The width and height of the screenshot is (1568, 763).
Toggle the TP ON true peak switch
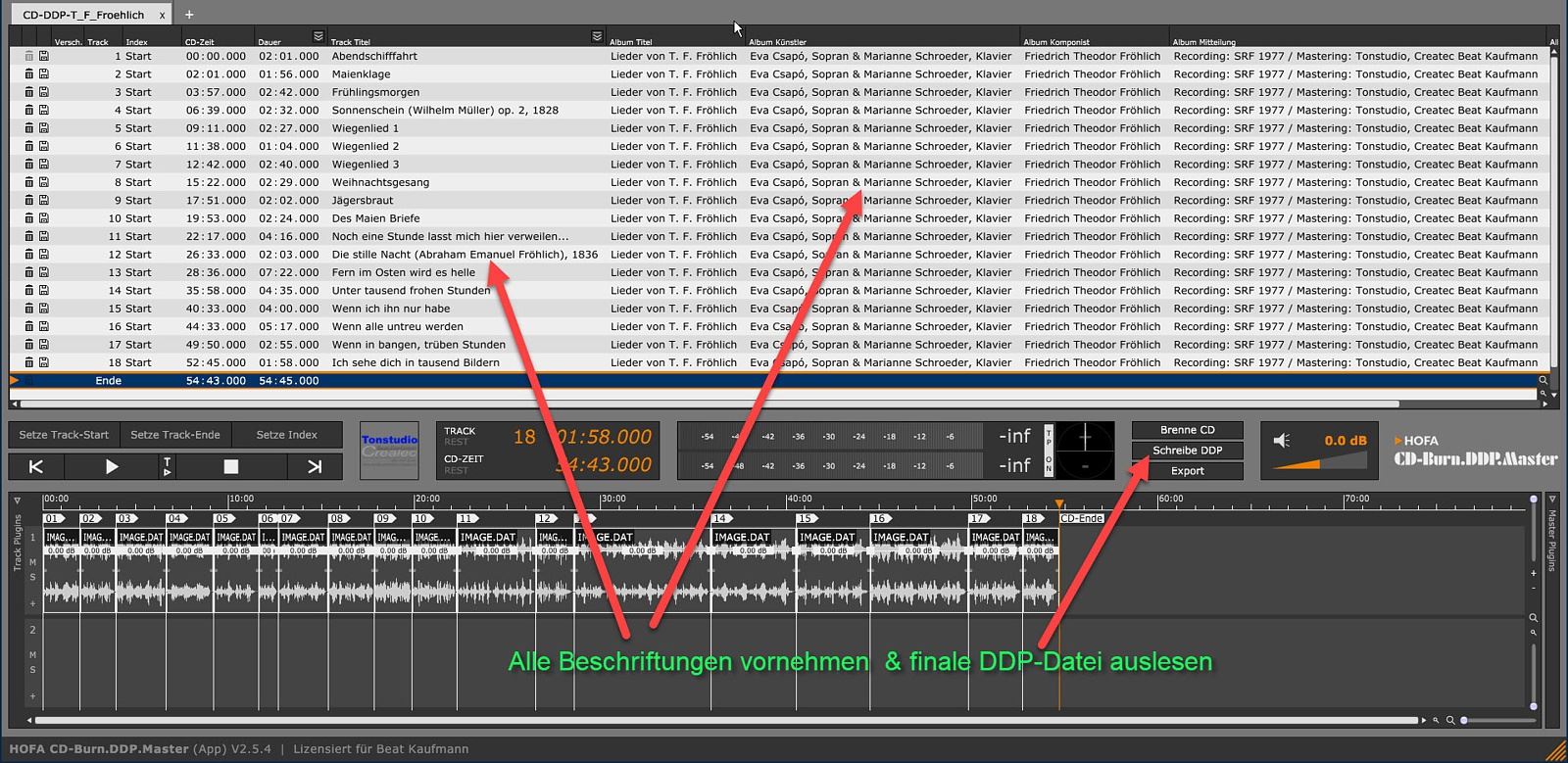pyautogui.click(x=1048, y=451)
